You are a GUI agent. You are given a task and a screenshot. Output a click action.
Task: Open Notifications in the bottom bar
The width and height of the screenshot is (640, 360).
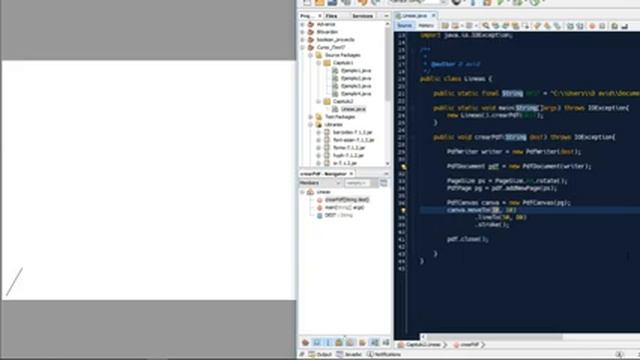click(x=384, y=354)
